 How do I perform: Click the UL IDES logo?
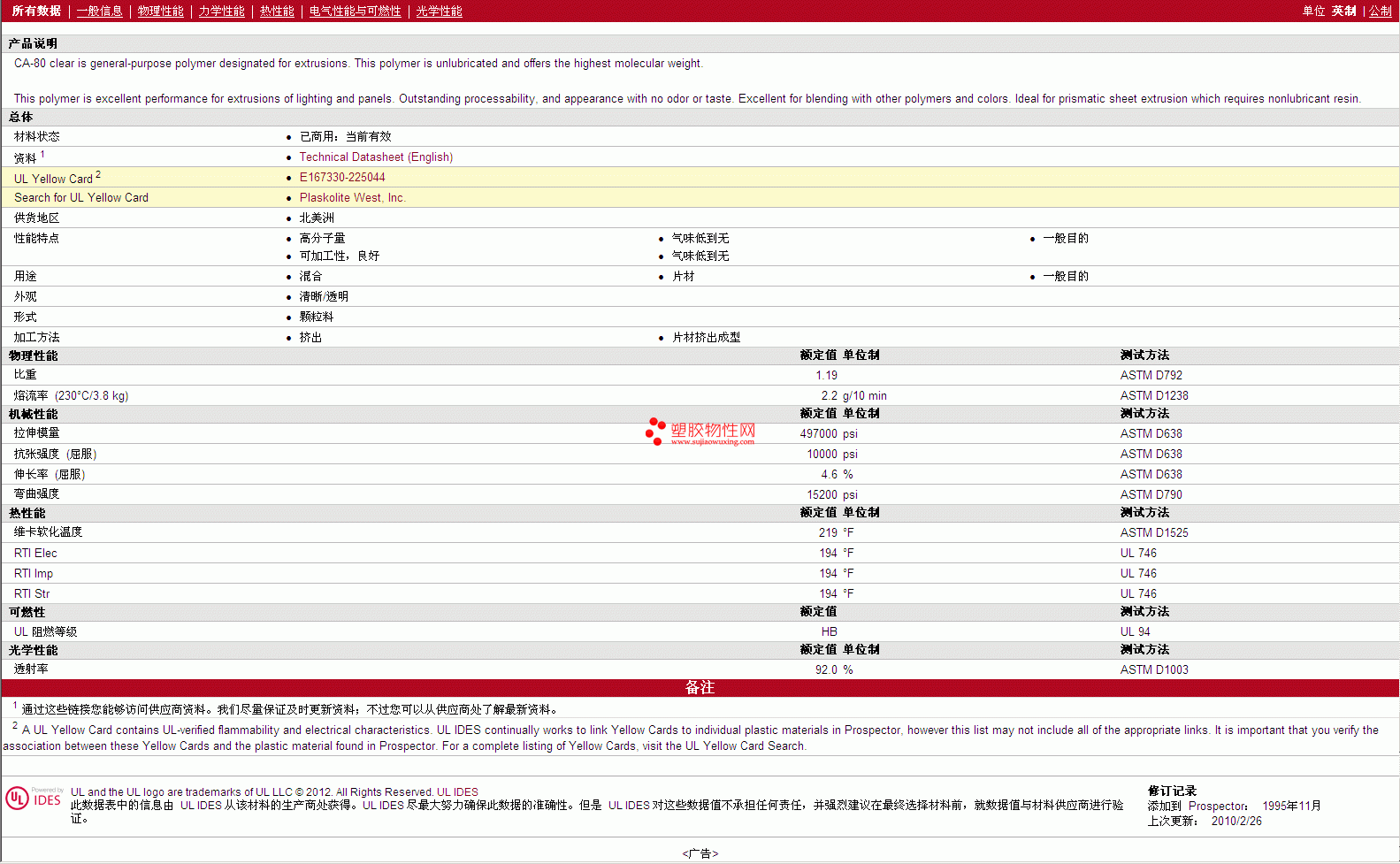34,798
